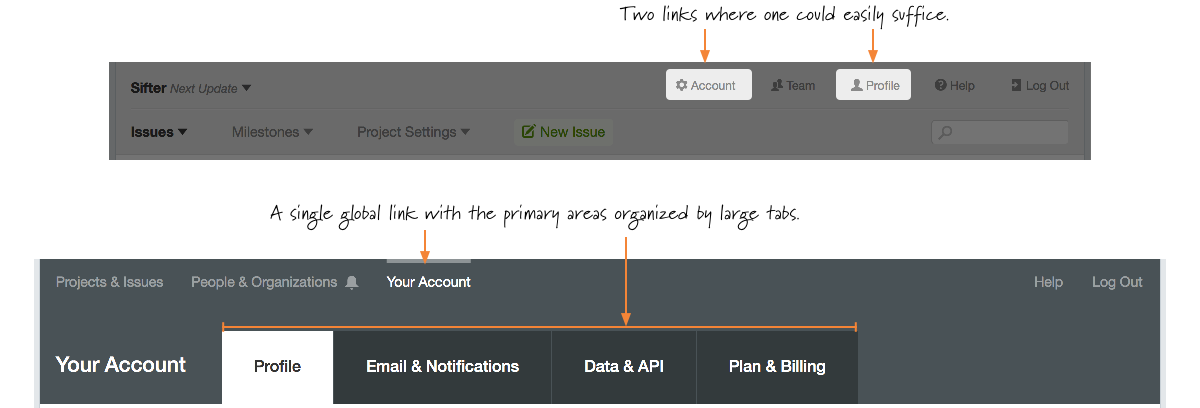Open the Project Settings dropdown

[413, 132]
